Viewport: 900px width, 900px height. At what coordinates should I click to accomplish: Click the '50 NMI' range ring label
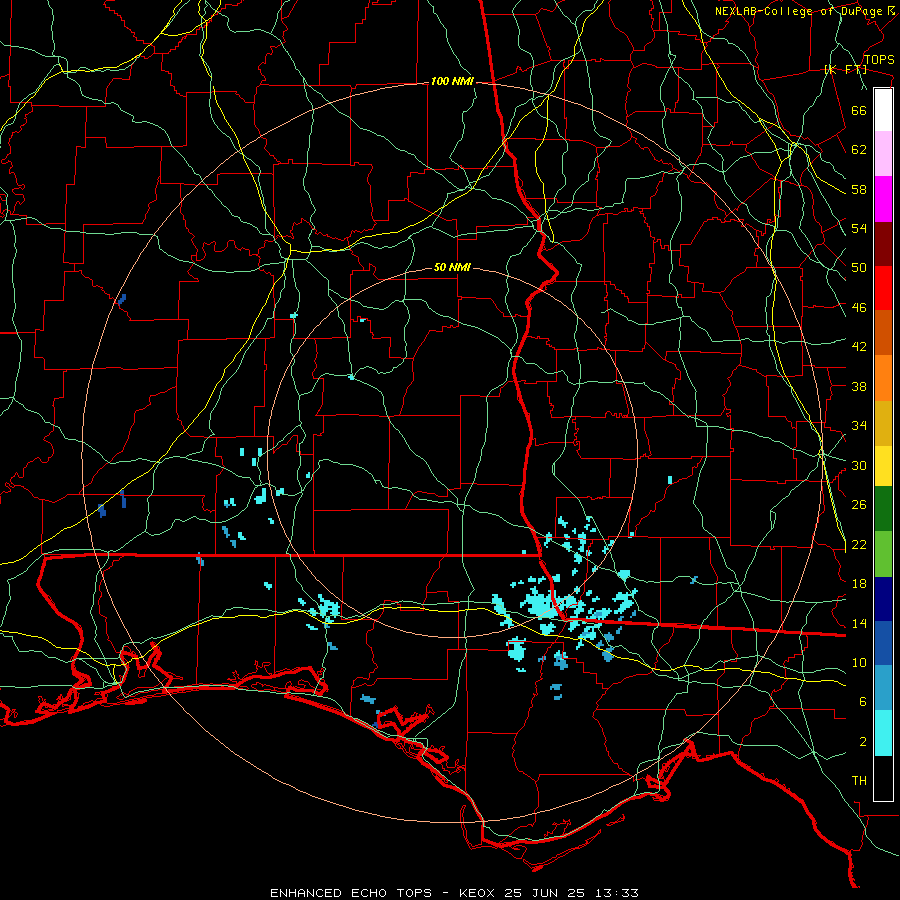452,267
